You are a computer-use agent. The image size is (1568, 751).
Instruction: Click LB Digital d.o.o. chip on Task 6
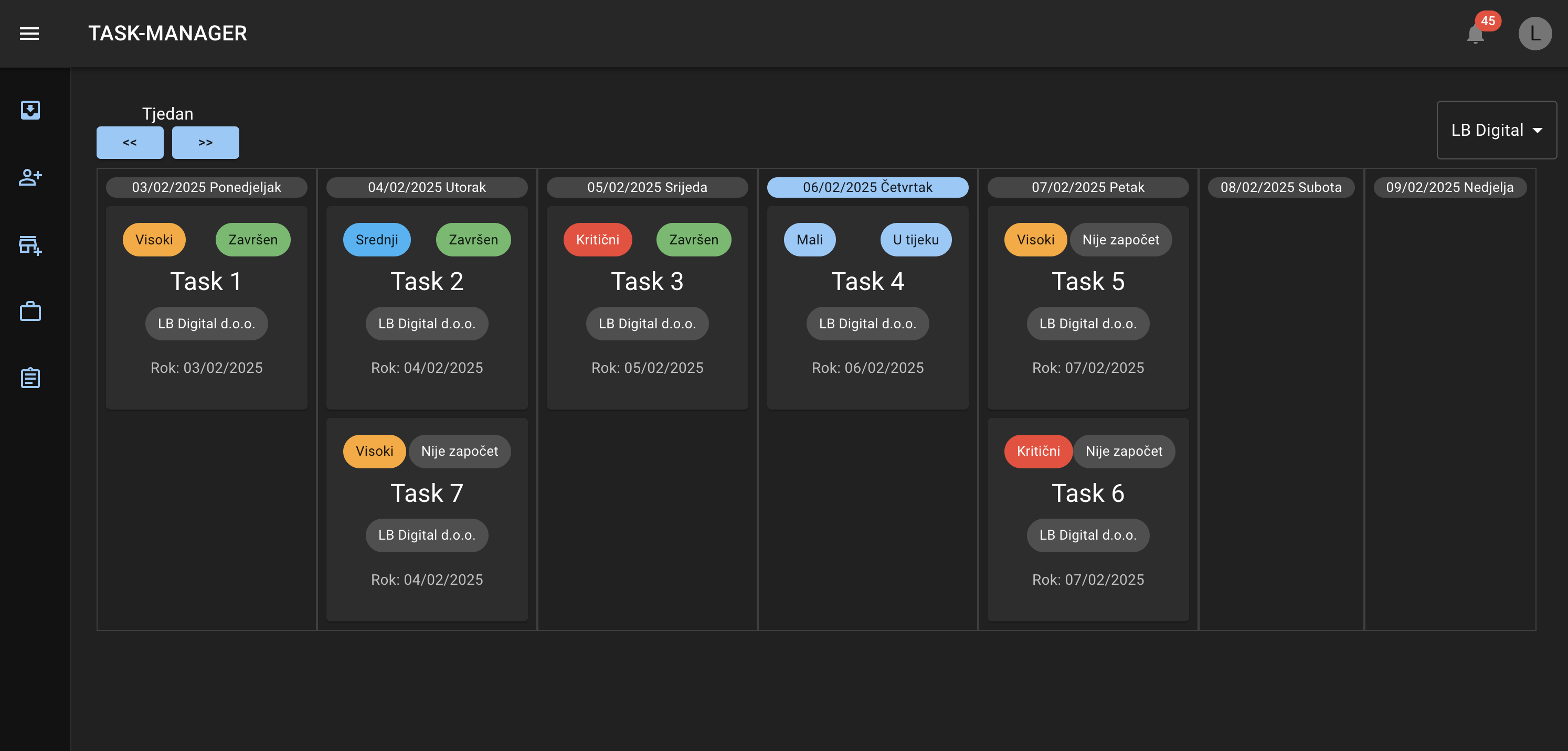click(1088, 535)
